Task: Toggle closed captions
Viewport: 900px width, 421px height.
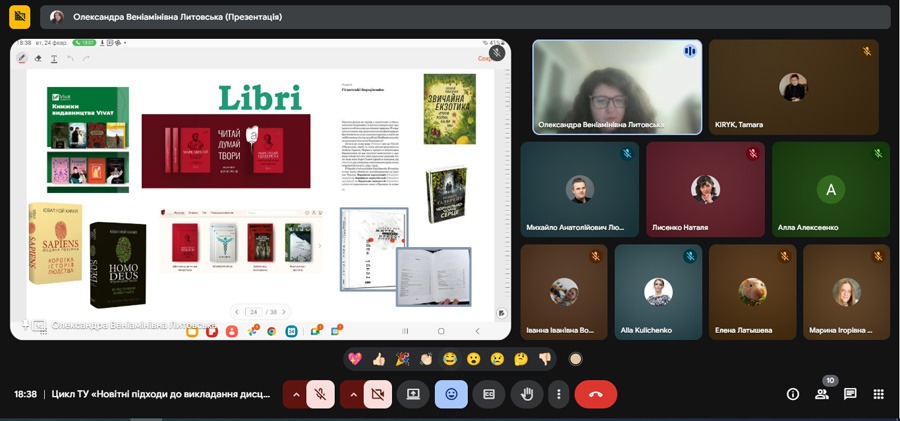Action: pyautogui.click(x=488, y=394)
